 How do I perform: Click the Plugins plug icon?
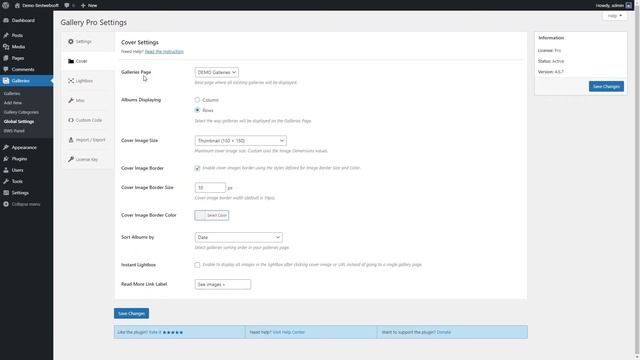click(6, 159)
